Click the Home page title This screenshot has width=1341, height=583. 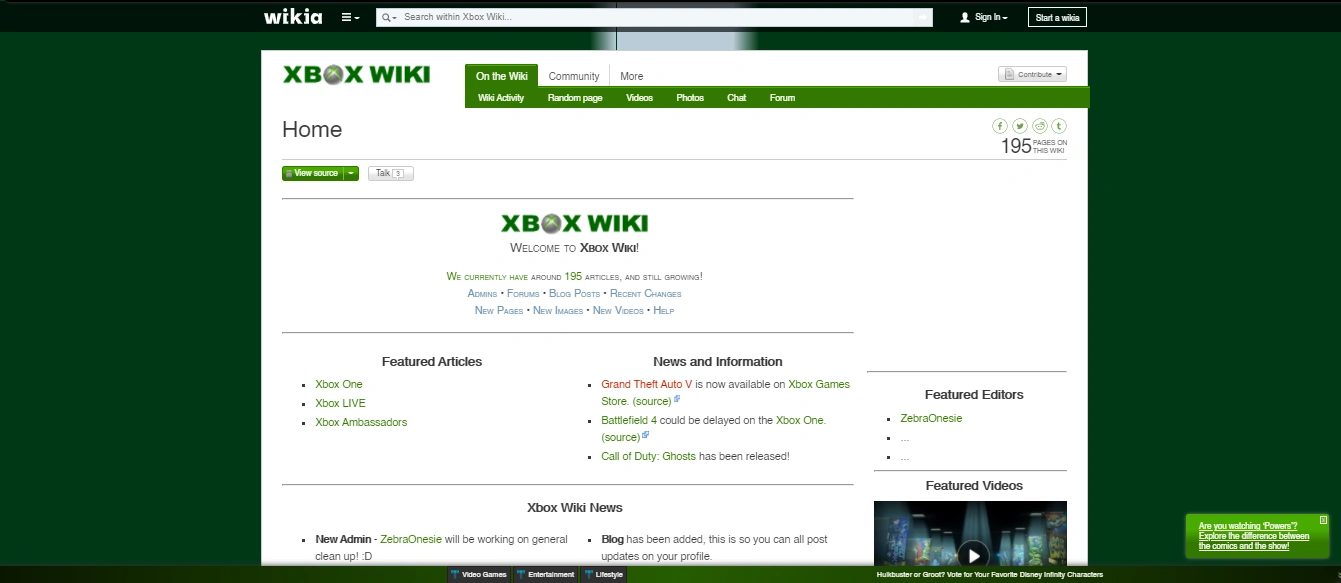point(312,129)
